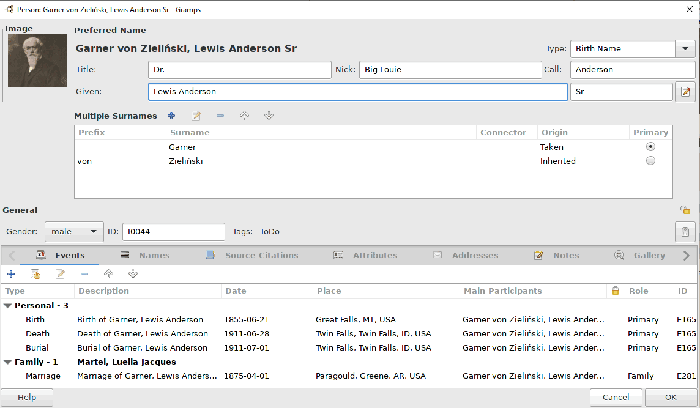Click the events Type column header
The width and height of the screenshot is (700, 408).
pos(38,291)
